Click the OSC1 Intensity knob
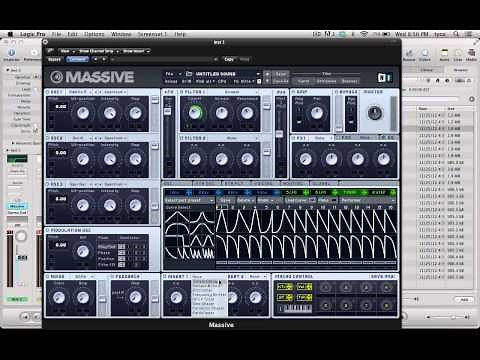This screenshot has height=360, width=480. click(x=109, y=113)
